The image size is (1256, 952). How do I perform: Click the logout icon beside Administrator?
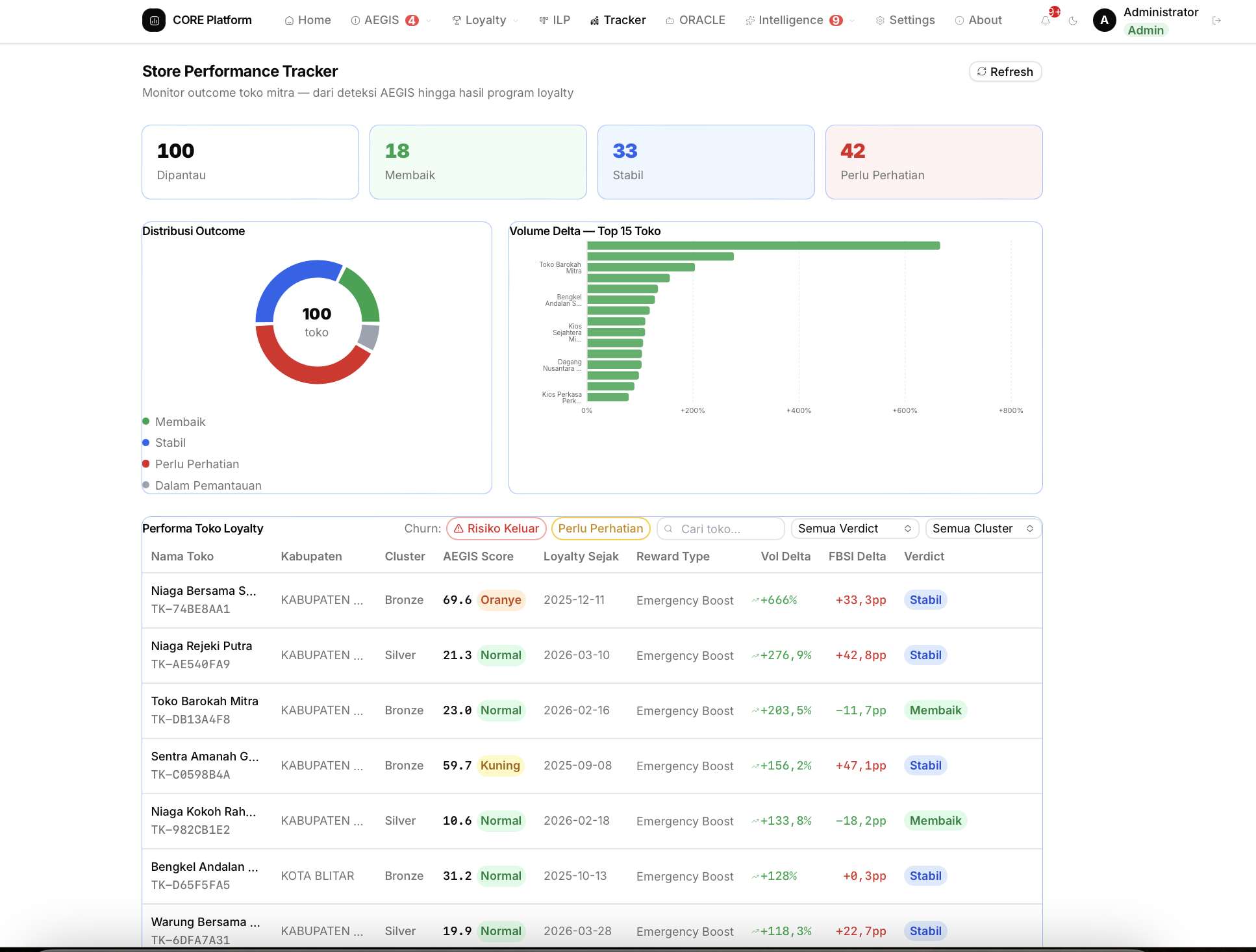click(x=1217, y=21)
